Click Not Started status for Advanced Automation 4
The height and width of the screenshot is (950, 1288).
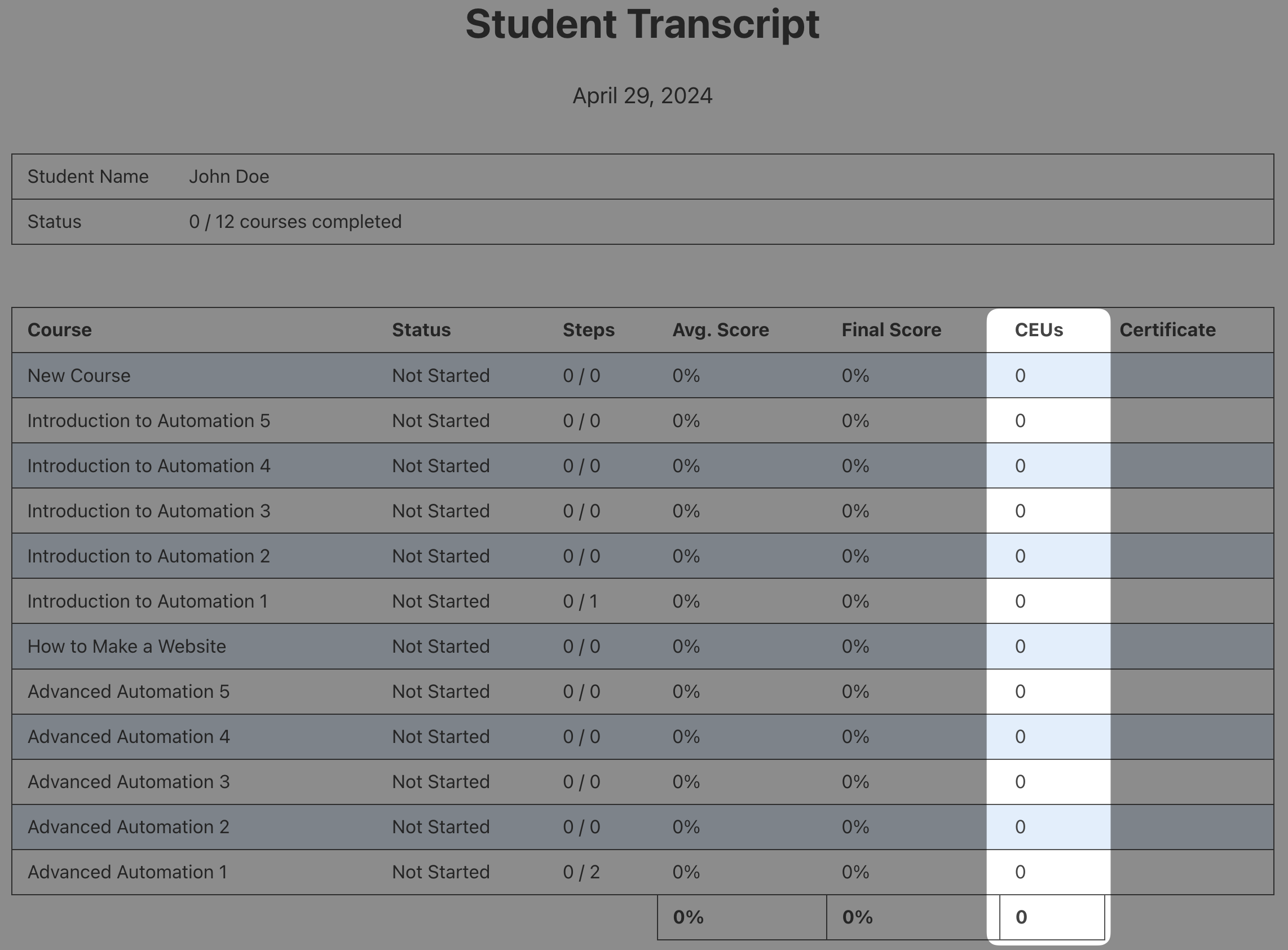click(440, 737)
